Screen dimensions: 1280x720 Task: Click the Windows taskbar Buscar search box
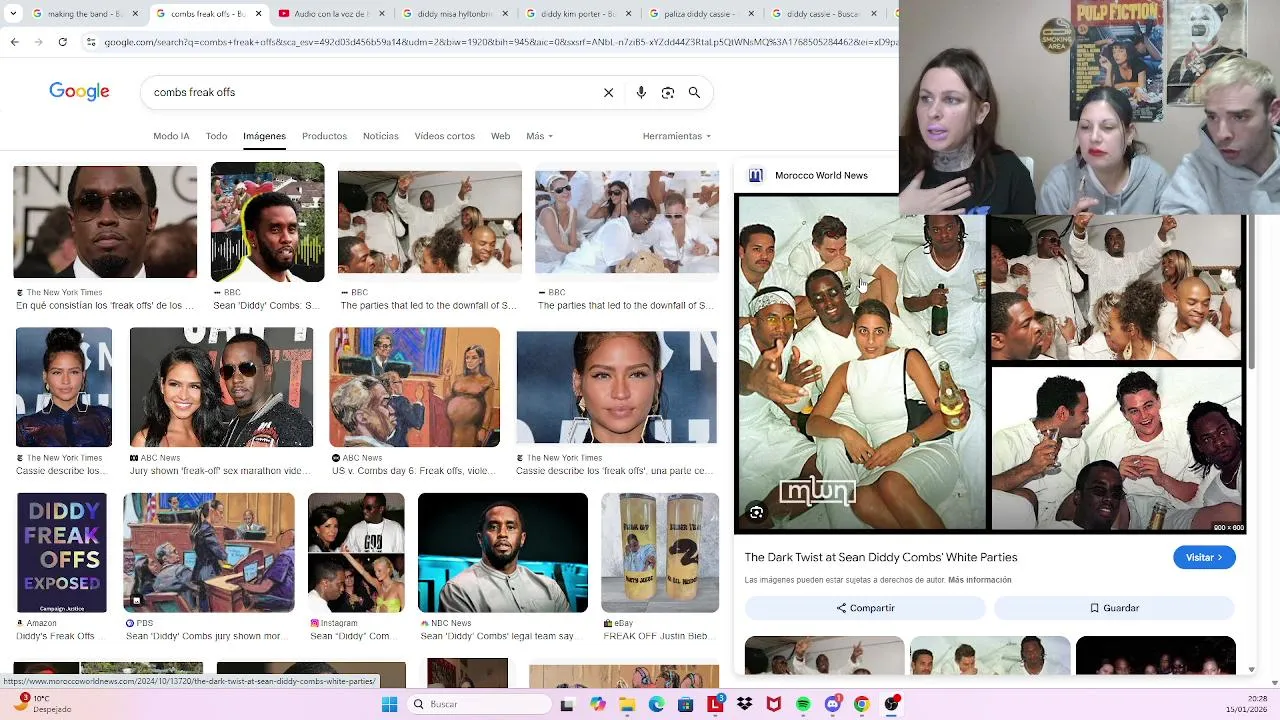tap(478, 704)
